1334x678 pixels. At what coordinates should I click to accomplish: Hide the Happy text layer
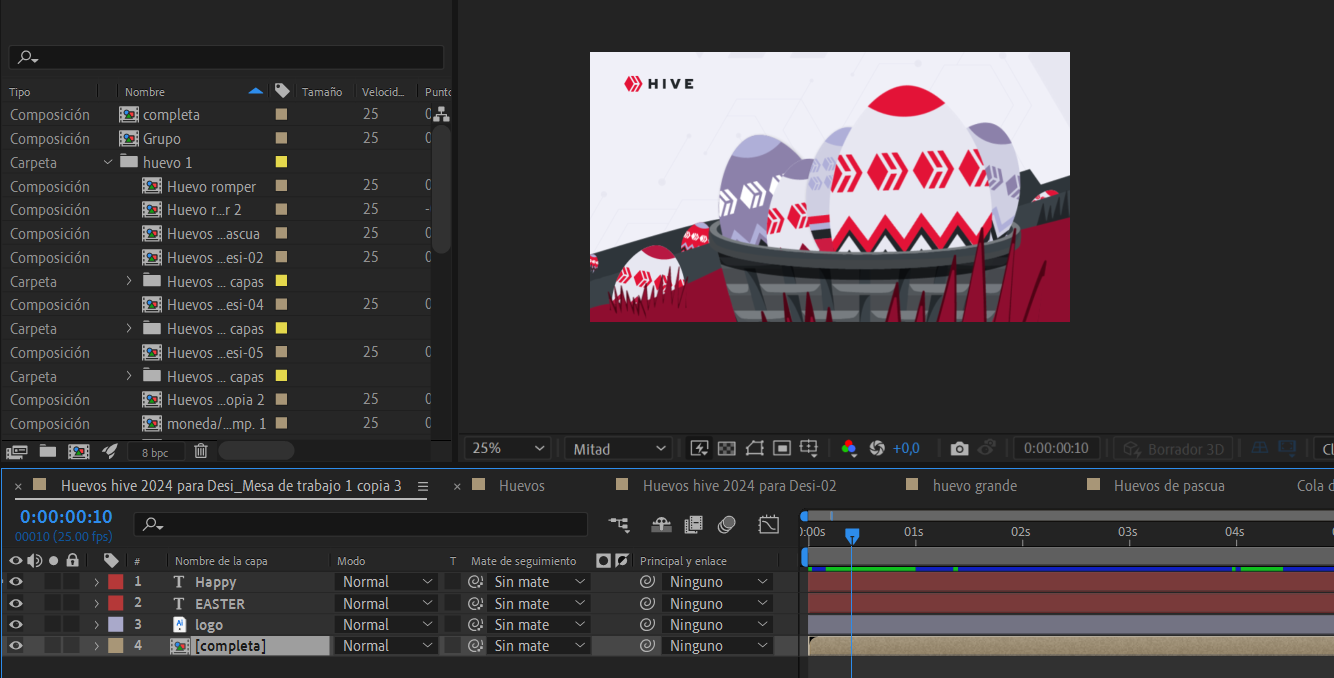click(x=16, y=582)
